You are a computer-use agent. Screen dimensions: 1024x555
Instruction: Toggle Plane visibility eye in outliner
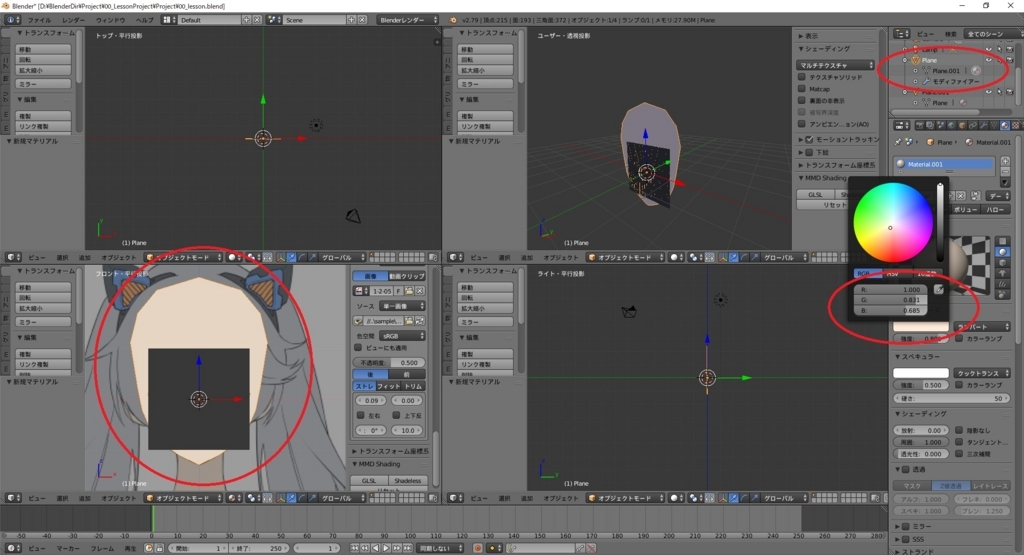pyautogui.click(x=989, y=60)
